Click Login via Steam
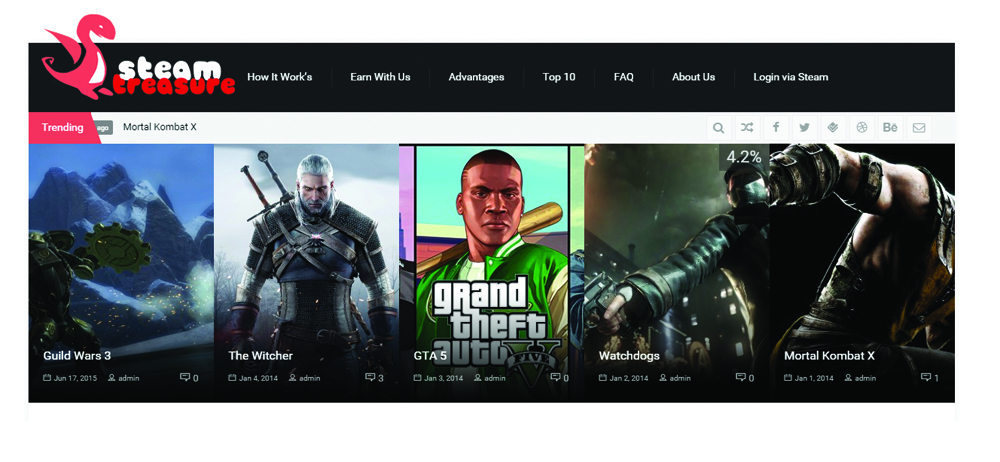1000x462 pixels. pos(791,77)
